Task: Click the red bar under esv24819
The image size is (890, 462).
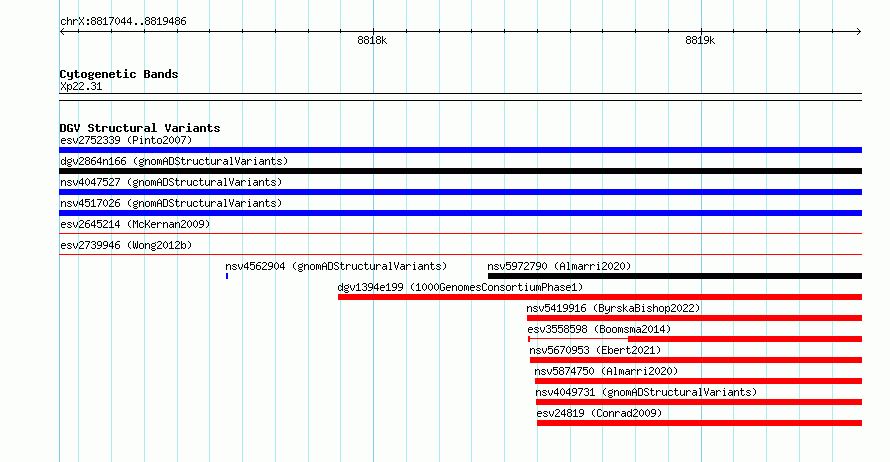Action: point(699,423)
